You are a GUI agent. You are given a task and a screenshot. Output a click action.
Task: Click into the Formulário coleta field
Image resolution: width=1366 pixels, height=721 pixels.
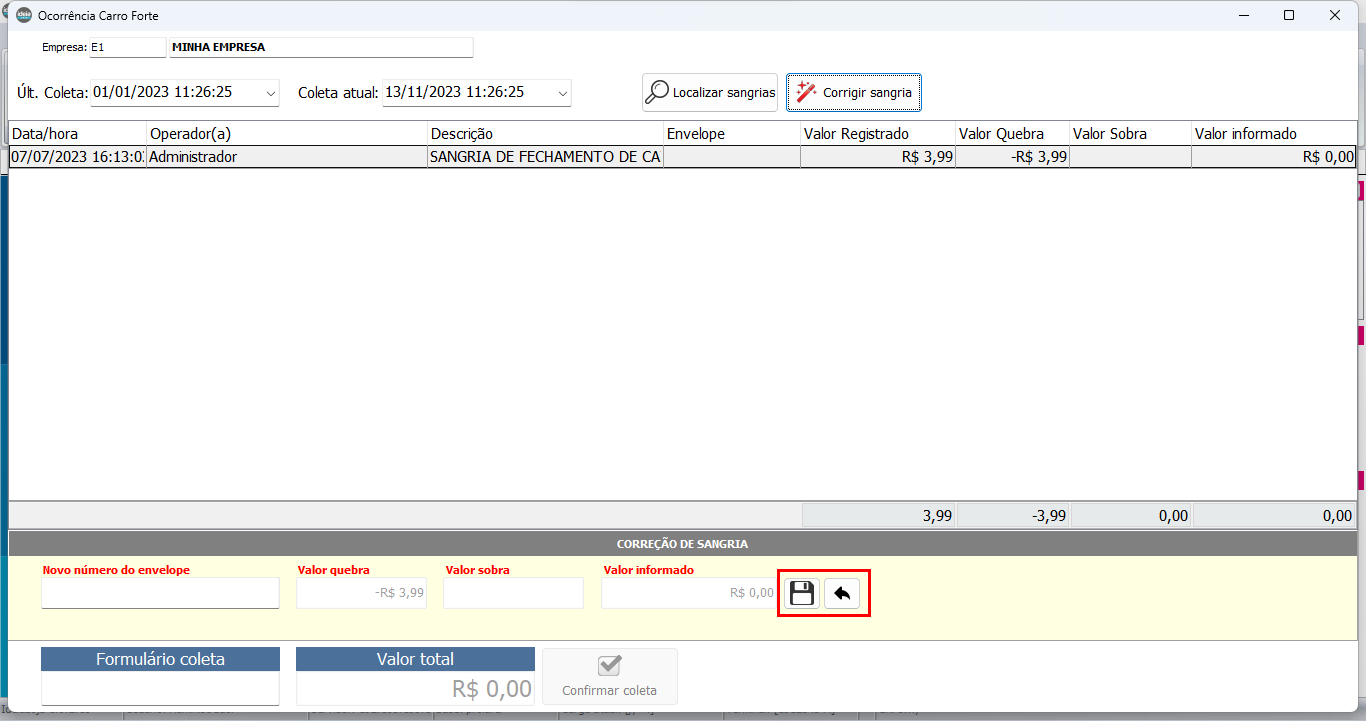[160, 688]
